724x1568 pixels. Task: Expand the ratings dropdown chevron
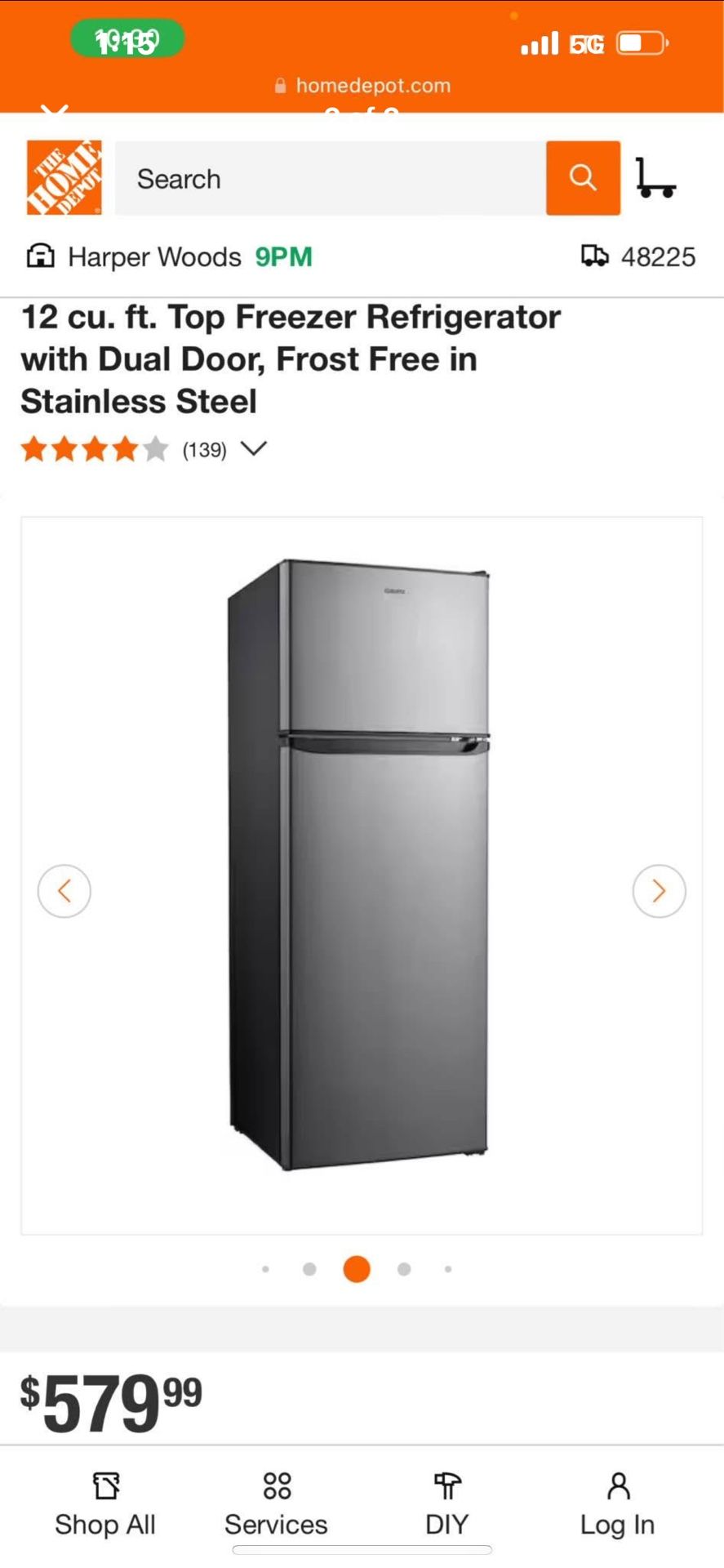click(254, 449)
